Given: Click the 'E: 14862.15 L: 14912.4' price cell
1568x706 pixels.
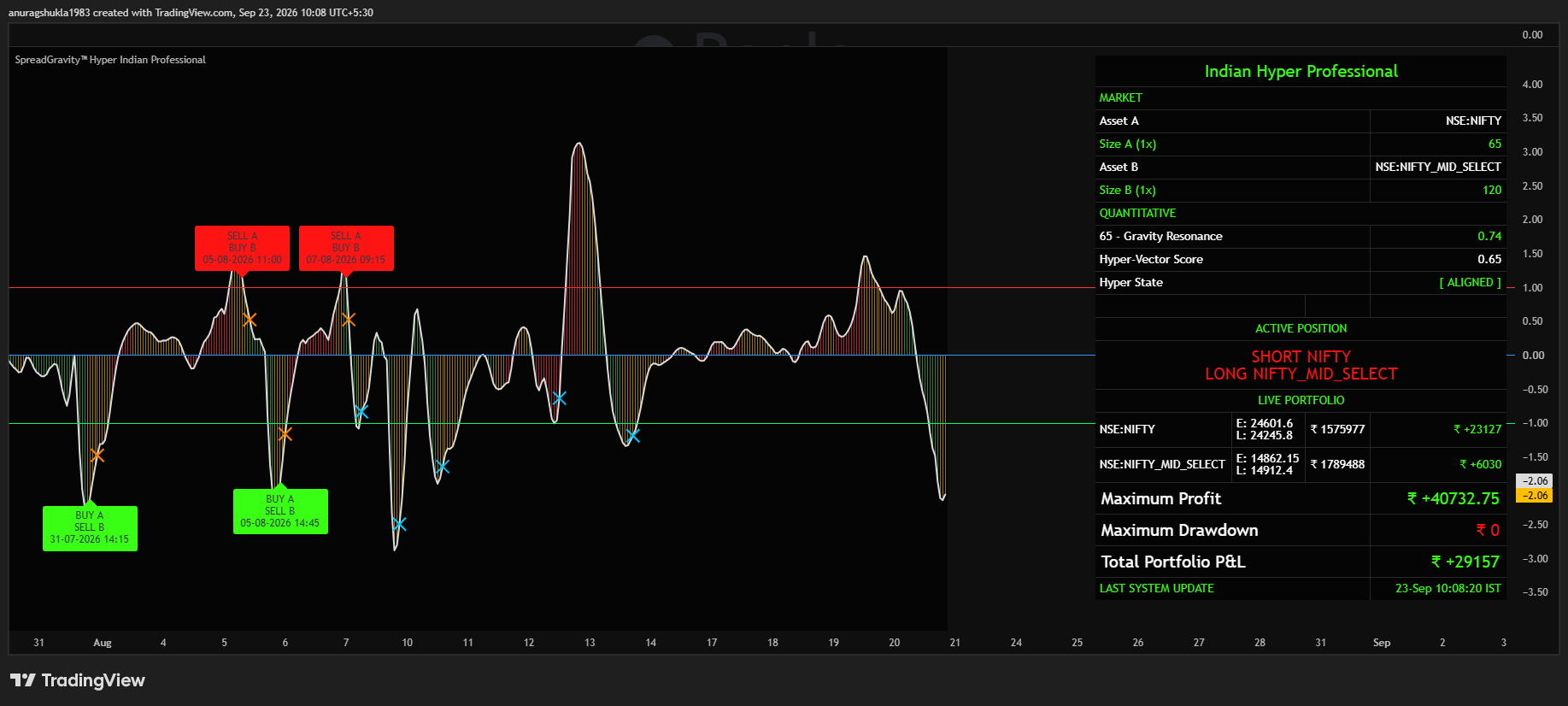Looking at the screenshot, I should [x=1267, y=465].
